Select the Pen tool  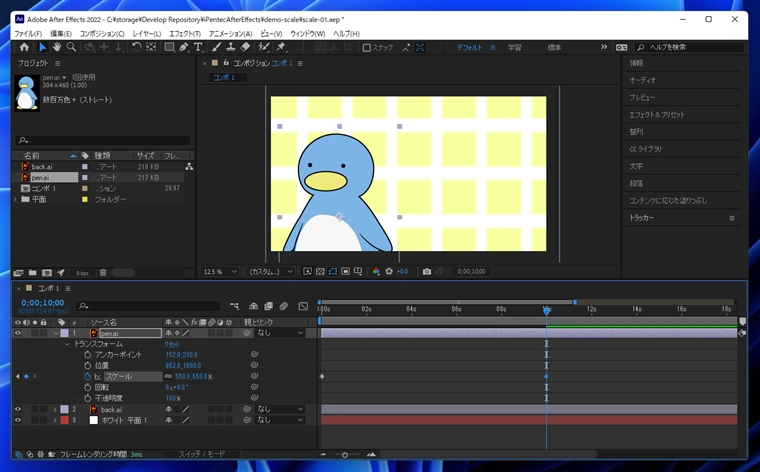184,47
